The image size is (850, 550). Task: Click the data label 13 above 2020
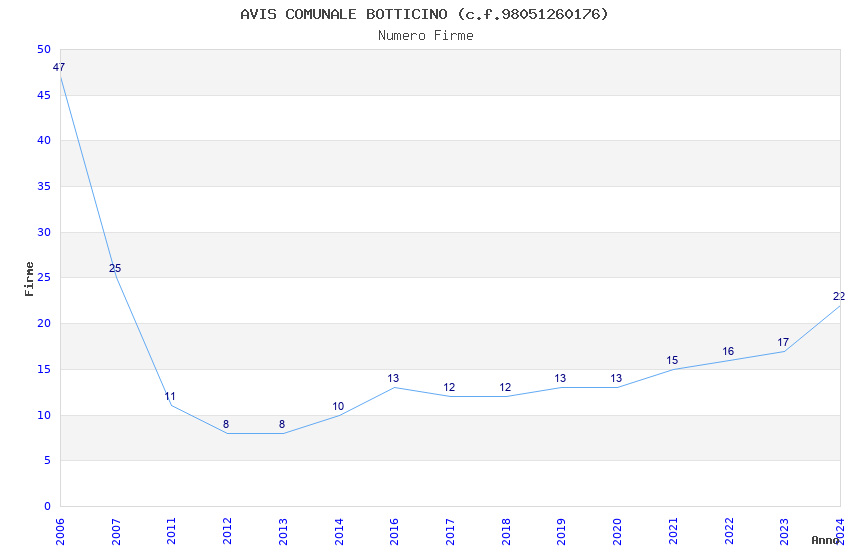tap(616, 378)
